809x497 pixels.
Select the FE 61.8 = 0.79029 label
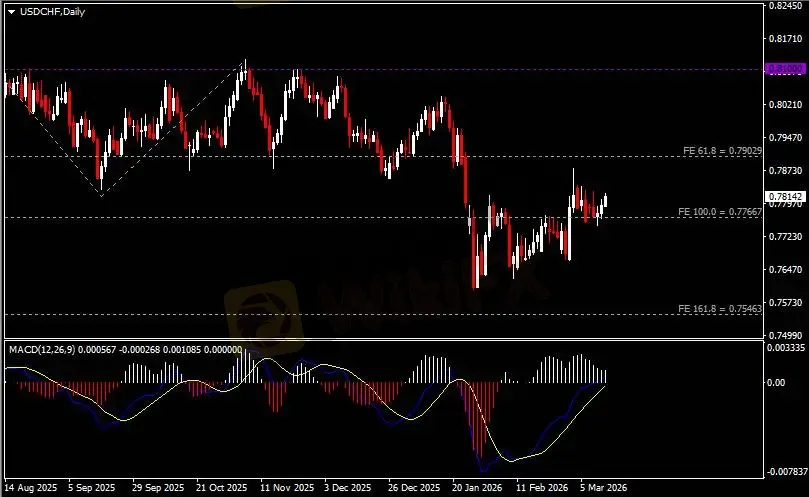[722, 151]
